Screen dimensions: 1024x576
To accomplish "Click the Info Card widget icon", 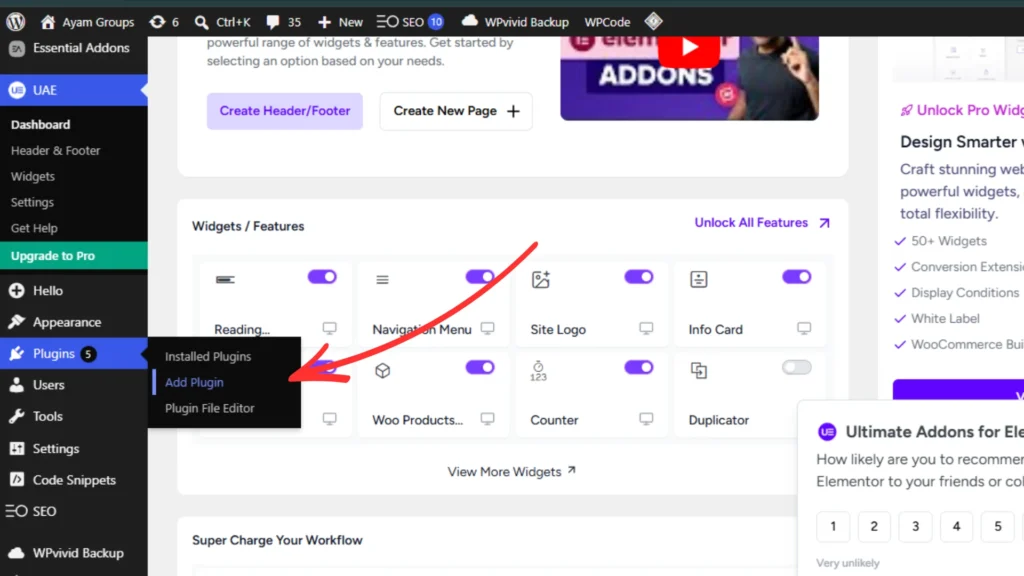I will 699,280.
